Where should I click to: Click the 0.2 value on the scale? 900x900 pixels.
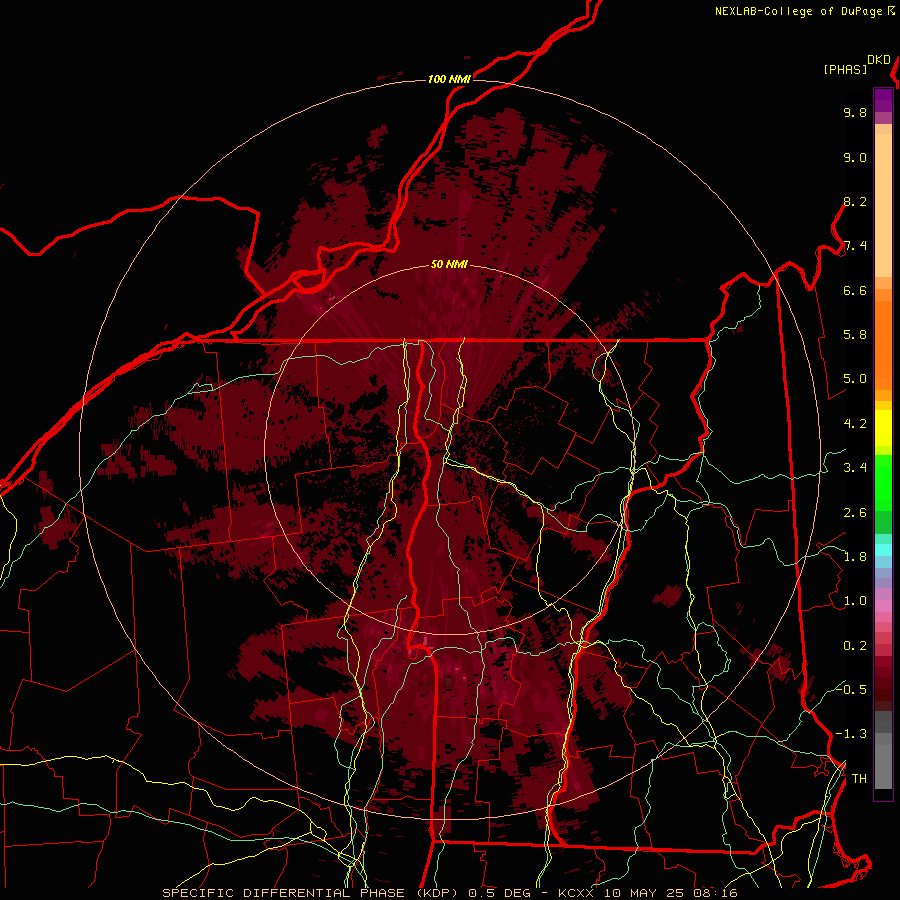[855, 646]
